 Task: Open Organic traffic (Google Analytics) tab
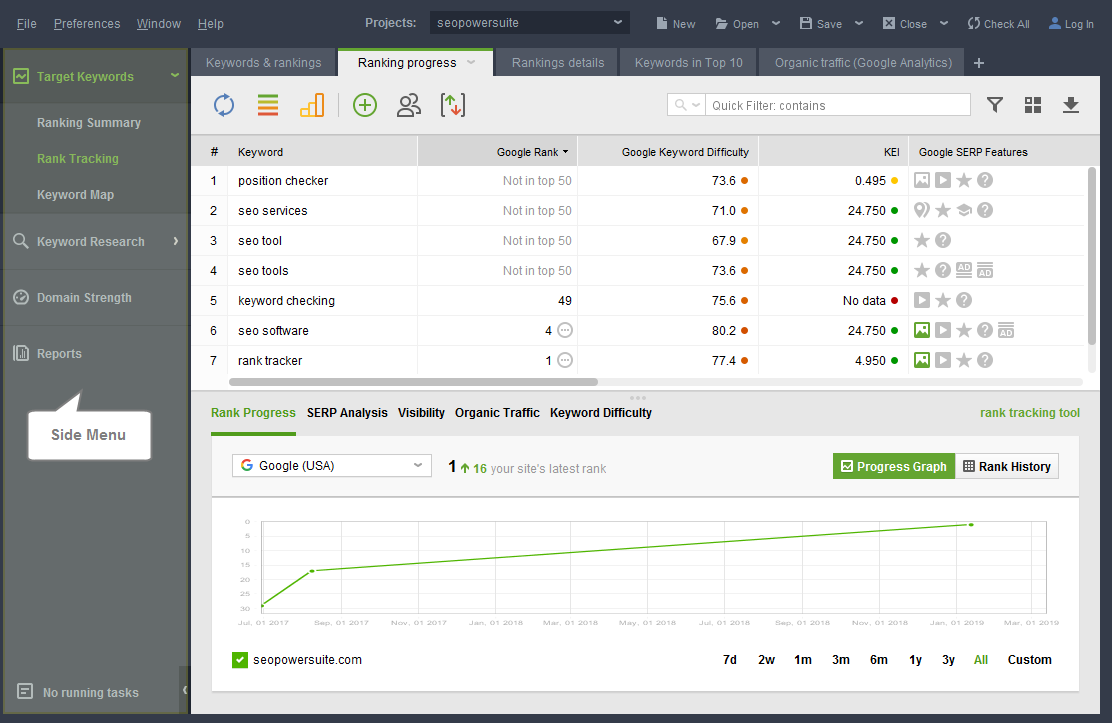click(863, 62)
